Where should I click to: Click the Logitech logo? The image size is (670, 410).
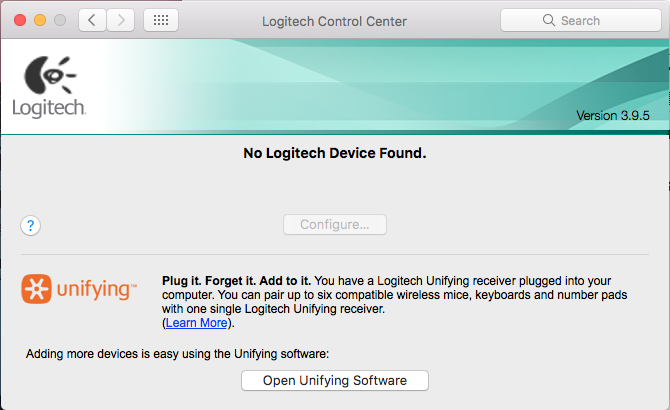tap(47, 85)
